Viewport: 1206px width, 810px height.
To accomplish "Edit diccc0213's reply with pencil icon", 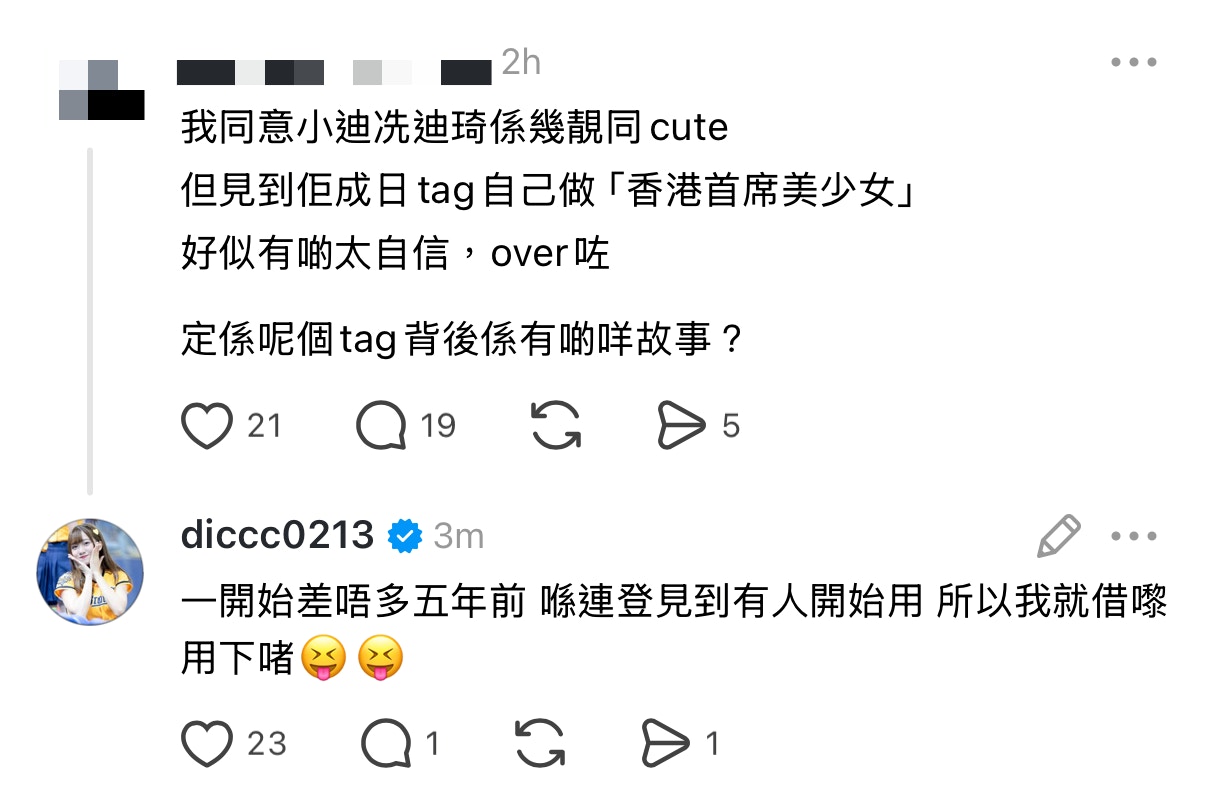I will pyautogui.click(x=1059, y=536).
